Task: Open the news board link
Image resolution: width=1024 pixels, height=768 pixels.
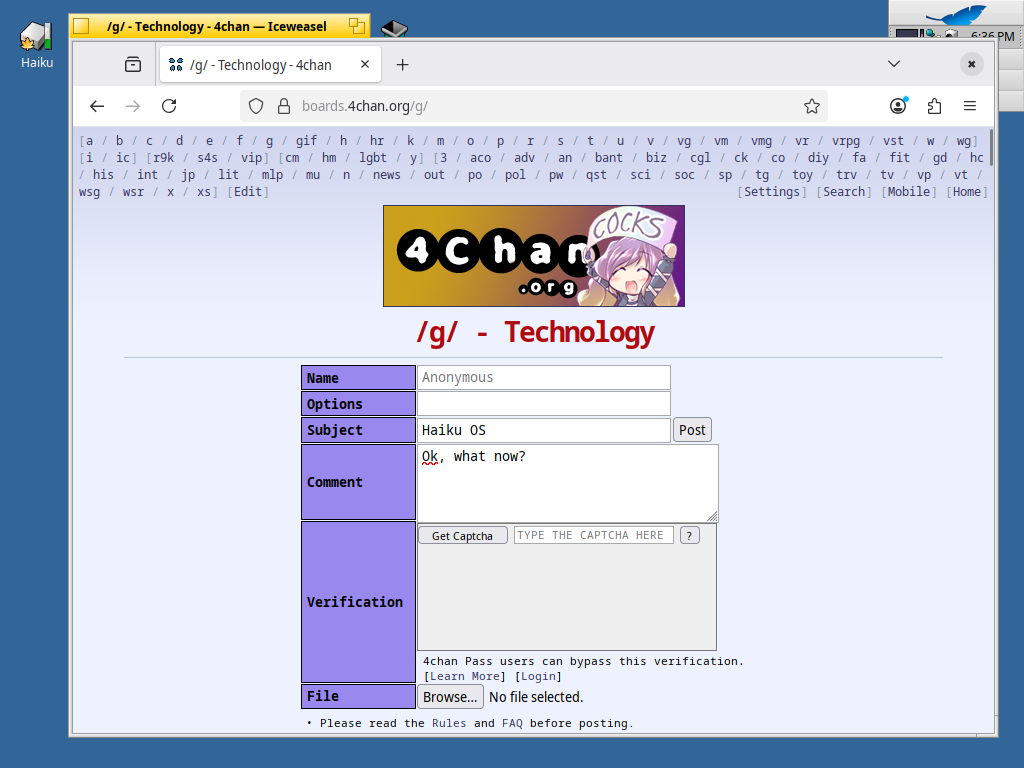Action: click(x=387, y=174)
